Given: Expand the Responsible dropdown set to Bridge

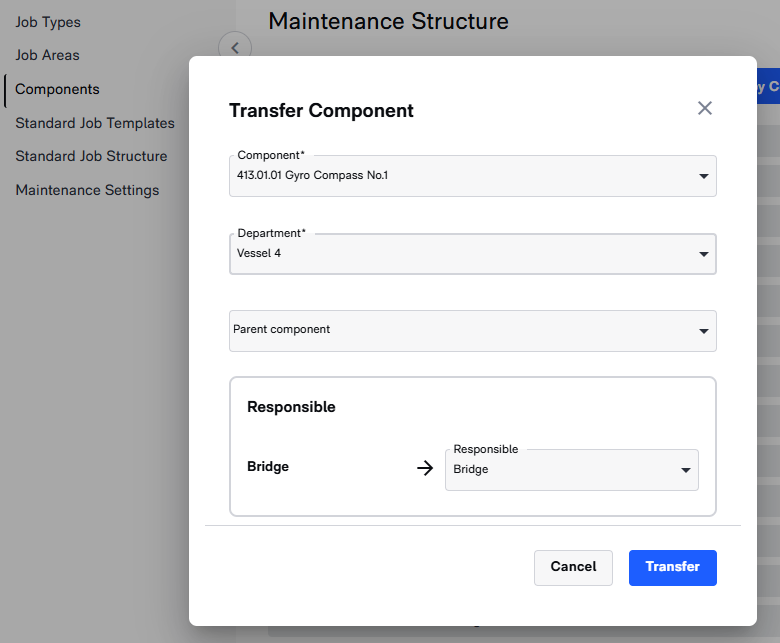Looking at the screenshot, I should [x=571, y=469].
